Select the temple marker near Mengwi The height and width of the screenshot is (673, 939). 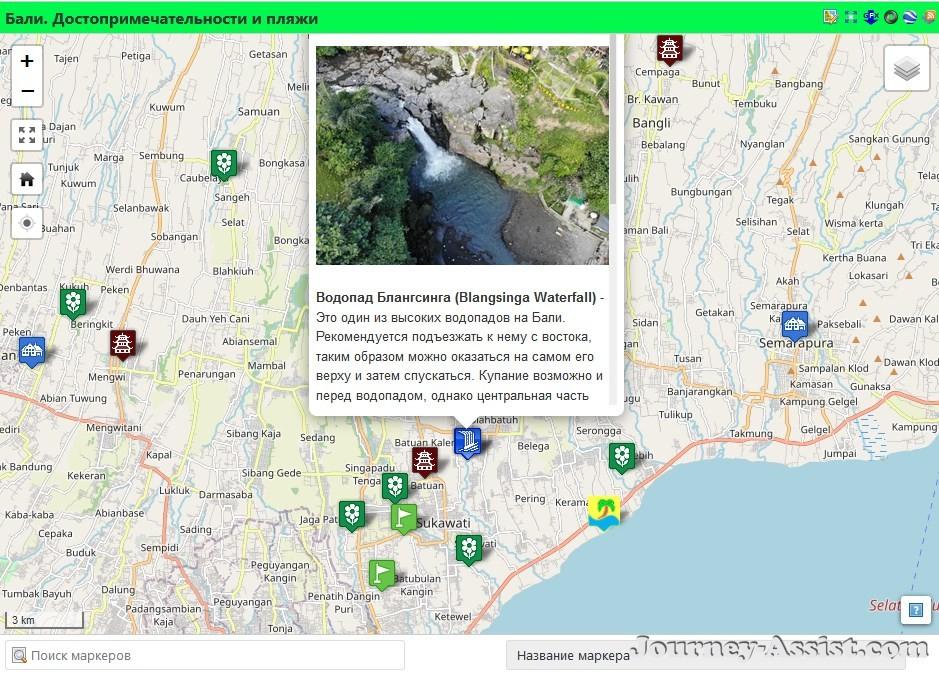pos(123,345)
